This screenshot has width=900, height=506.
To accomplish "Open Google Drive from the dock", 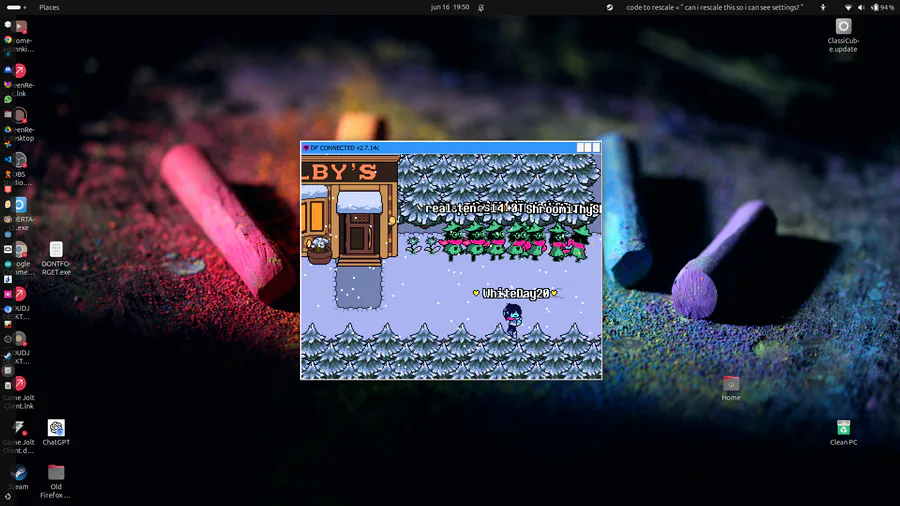I will coord(7,129).
